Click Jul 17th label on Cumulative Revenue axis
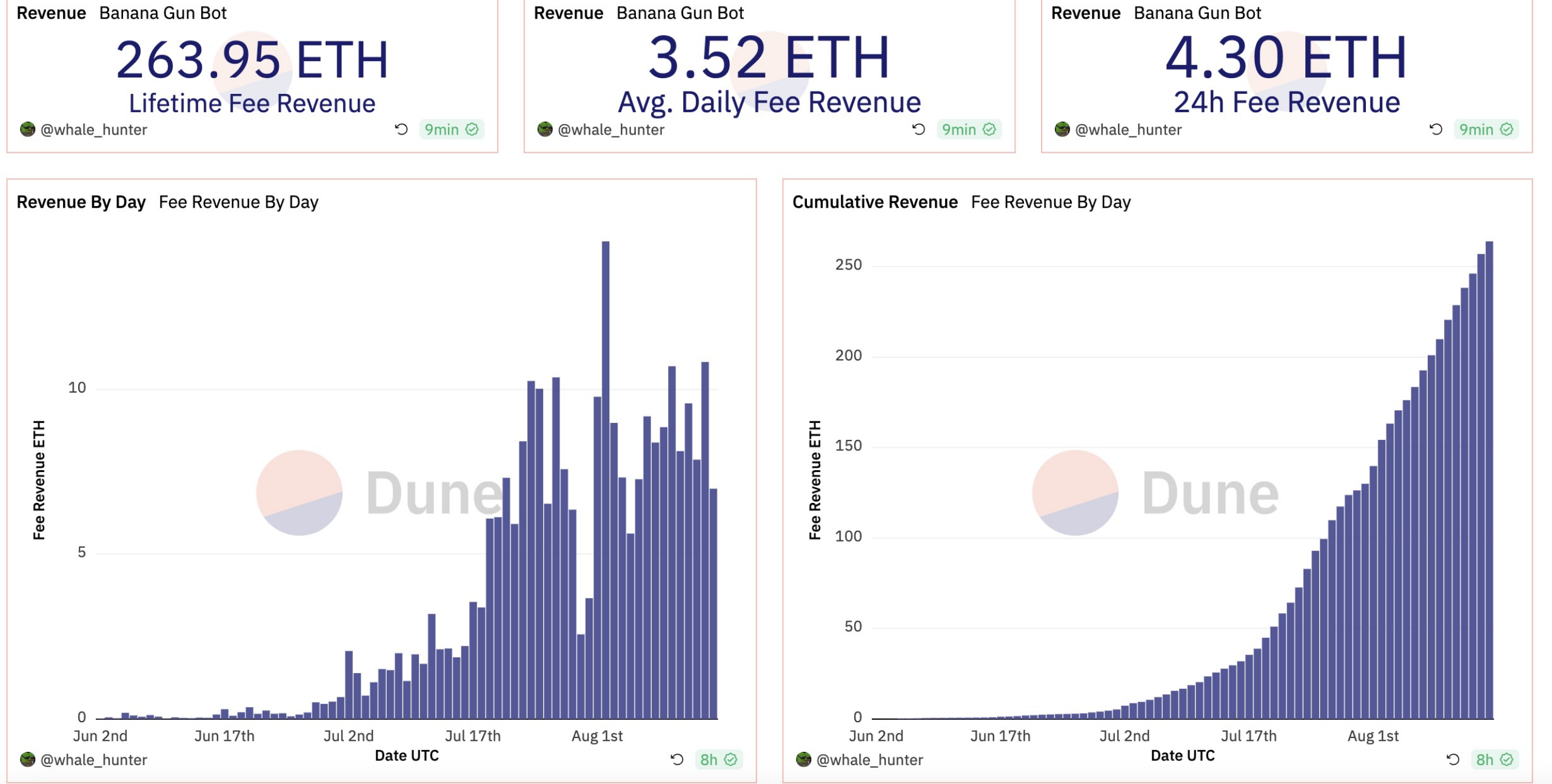Screen dimensions: 1552x784 [x=1249, y=736]
